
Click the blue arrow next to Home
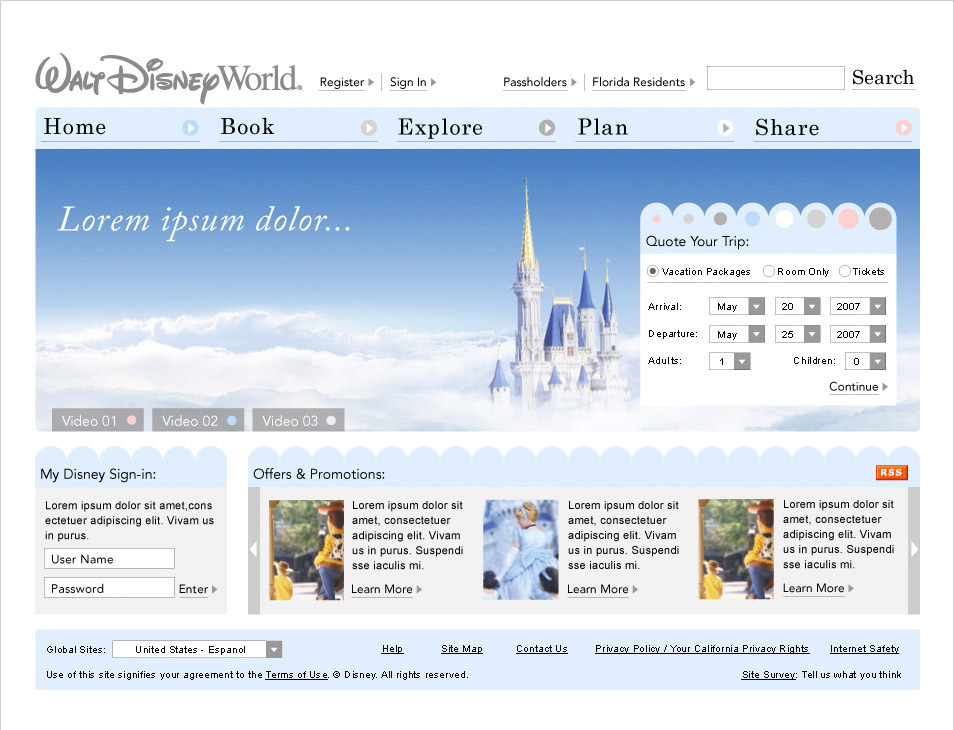point(190,128)
